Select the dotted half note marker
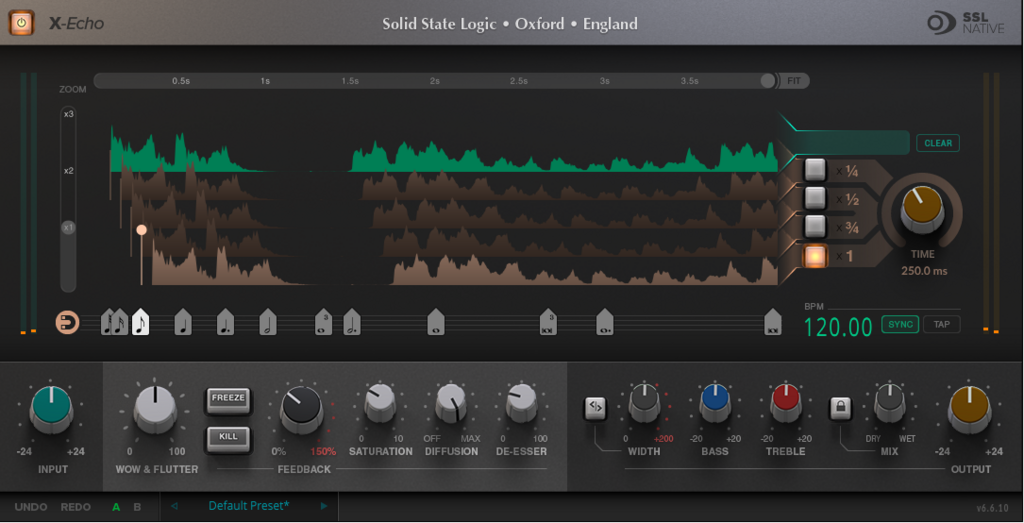The height and width of the screenshot is (523, 1024). [x=352, y=322]
